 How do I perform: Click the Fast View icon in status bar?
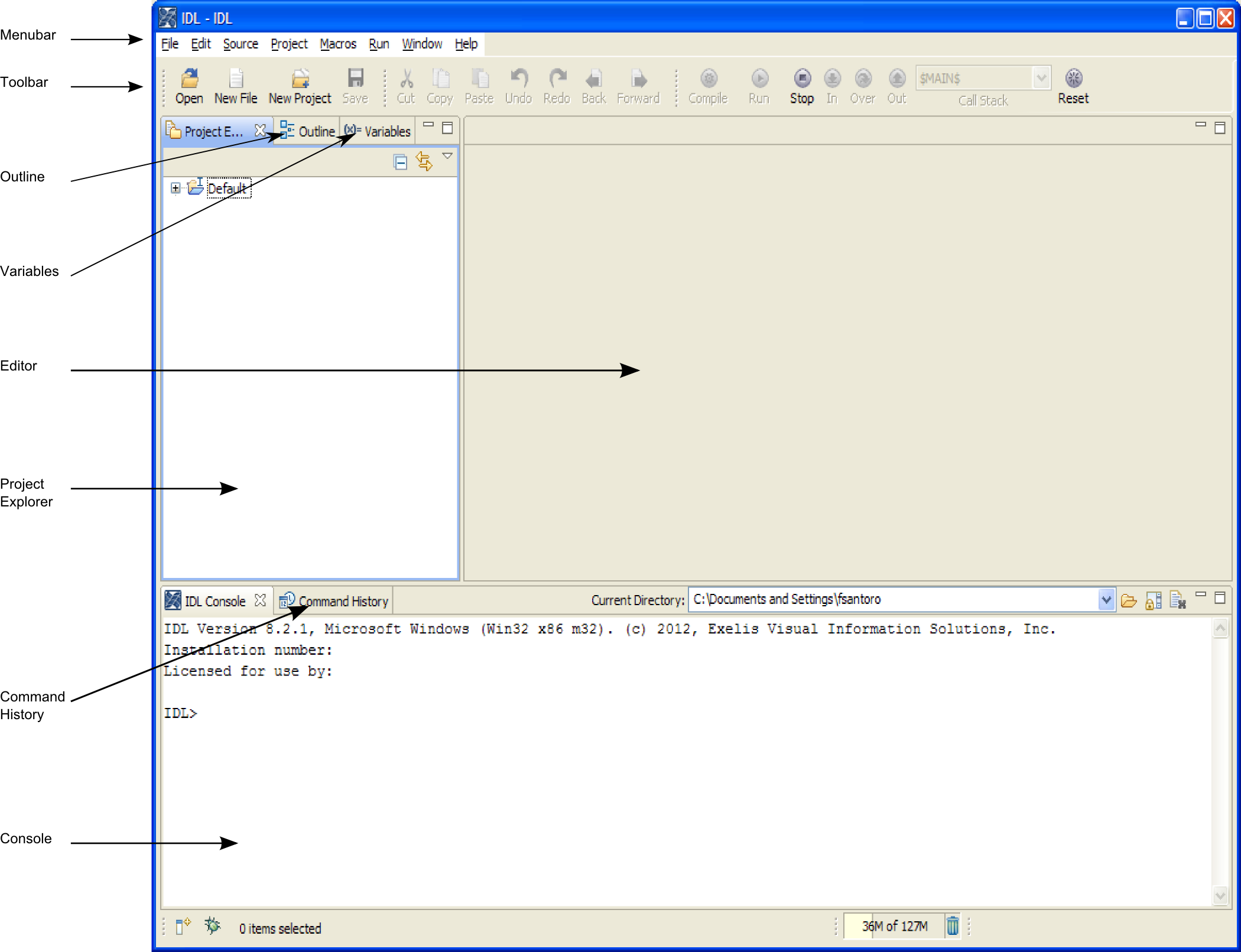pyautogui.click(x=183, y=926)
